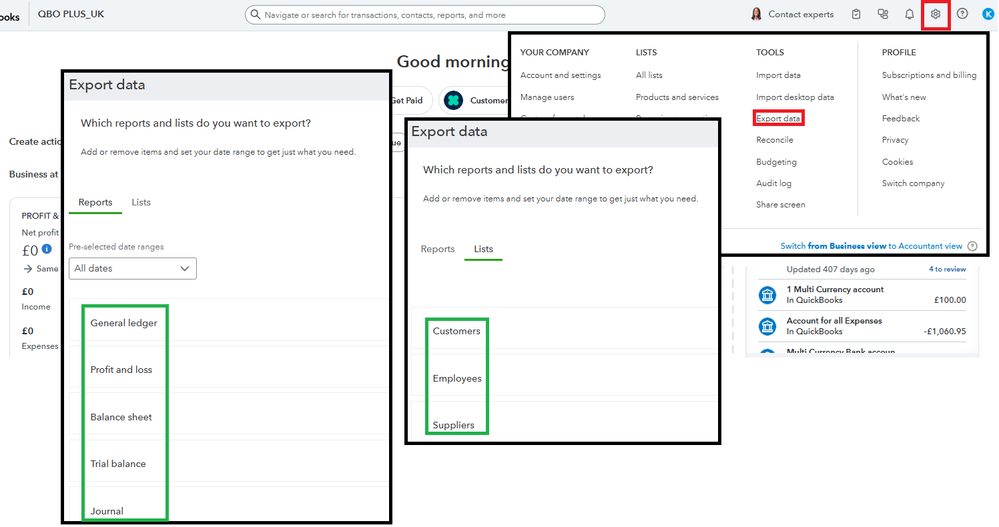Switch to the Reports tab in left Export dialog

(x=96, y=202)
